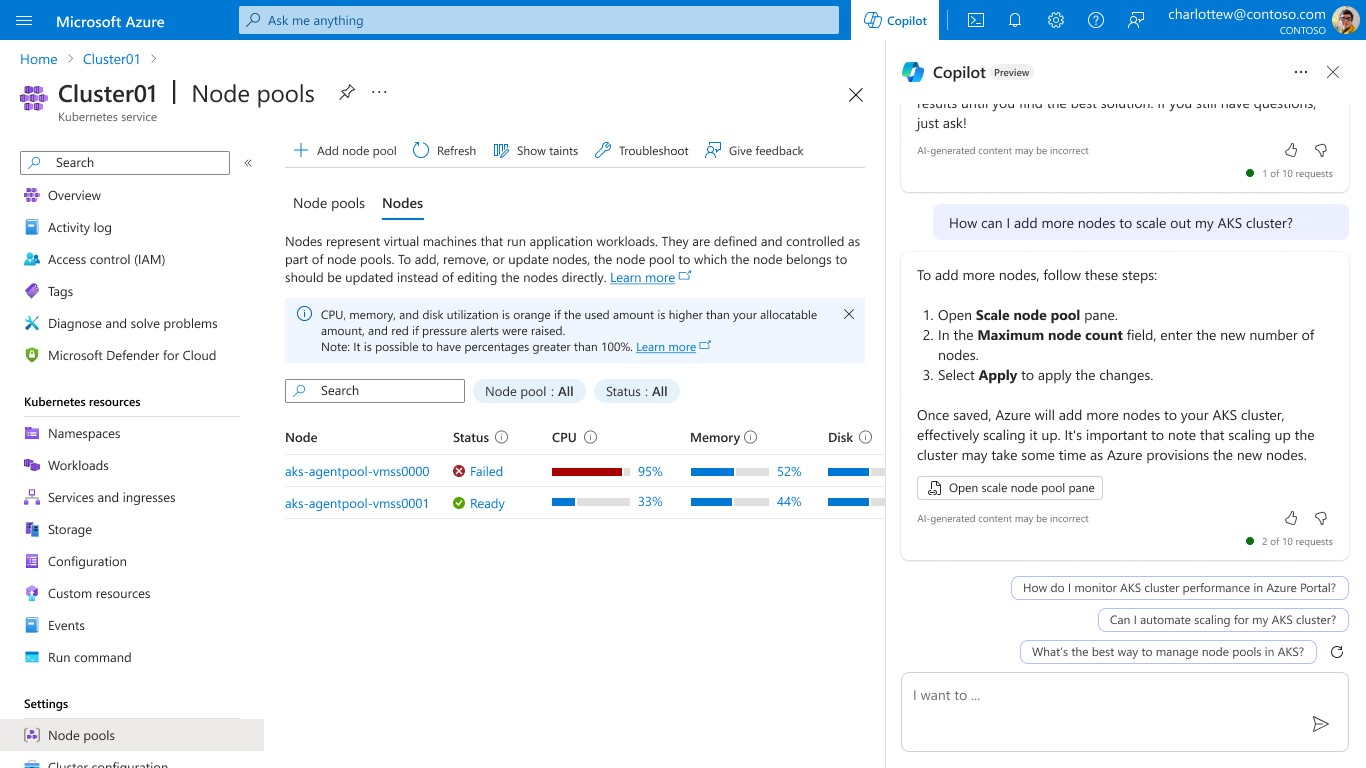This screenshot has height=768, width=1366.
Task: Click the CPU usage bar for vmss0000
Action: 590,471
